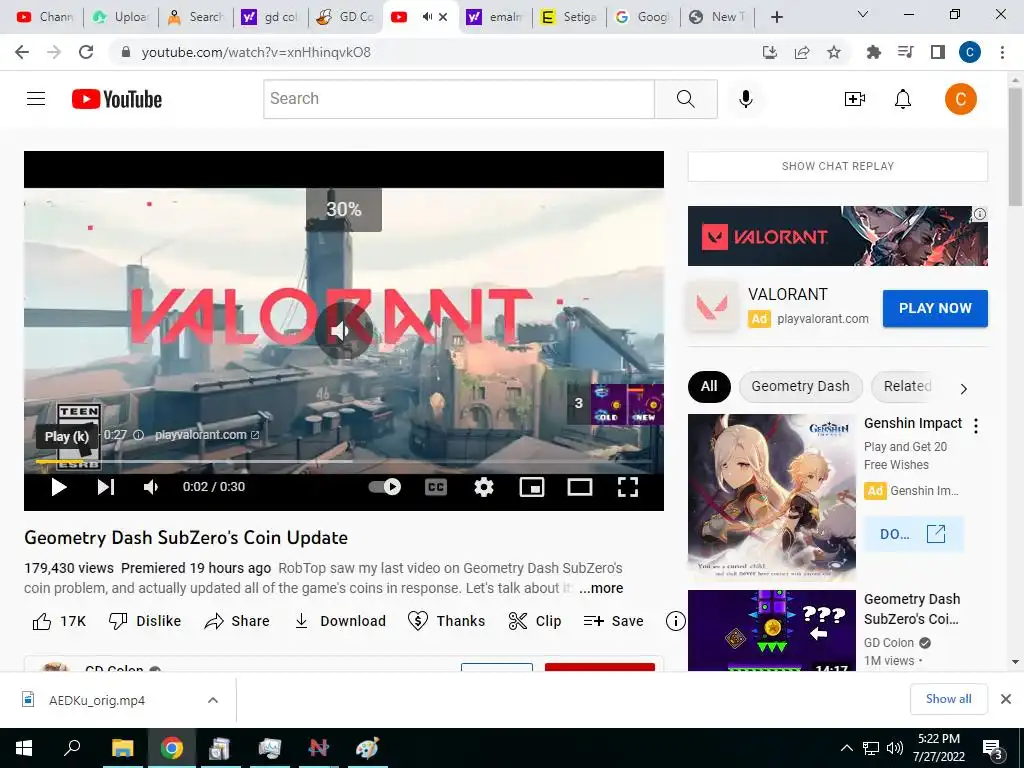This screenshot has height=768, width=1024.
Task: Click SHOW CHAT REPLAY
Action: pos(838,167)
